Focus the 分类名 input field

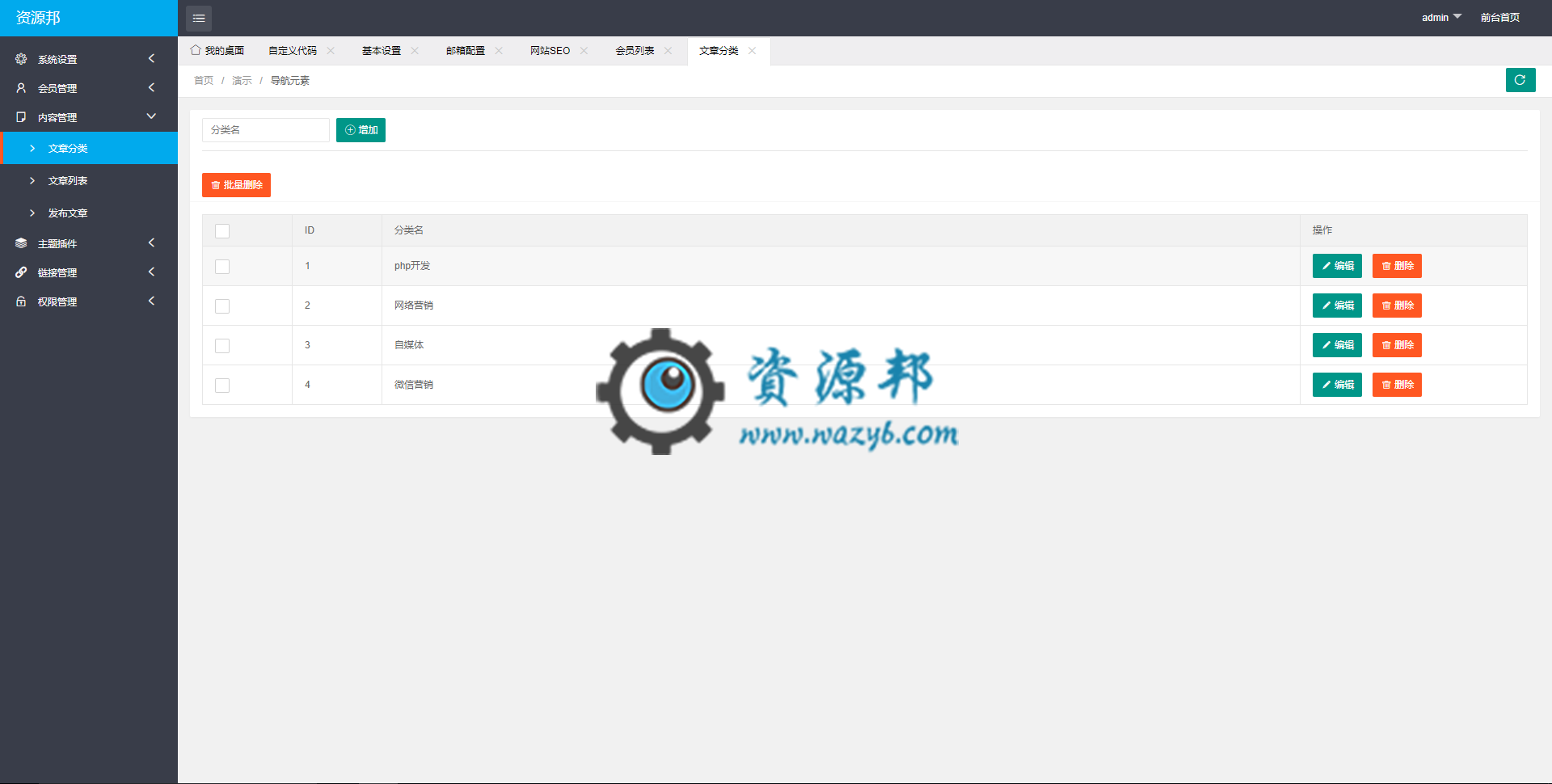[x=266, y=130]
